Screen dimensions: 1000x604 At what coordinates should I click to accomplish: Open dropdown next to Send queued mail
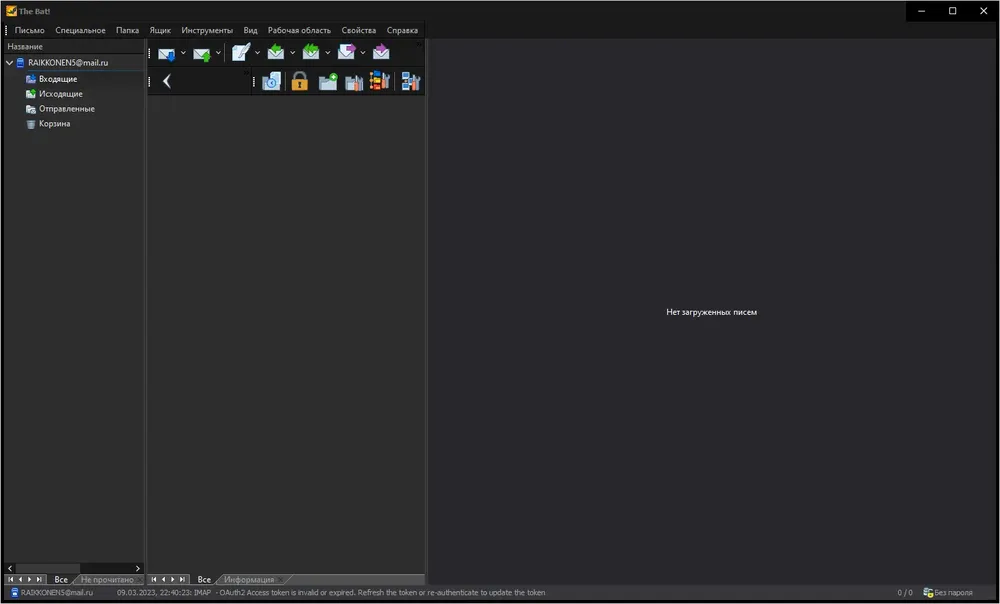click(x=218, y=53)
